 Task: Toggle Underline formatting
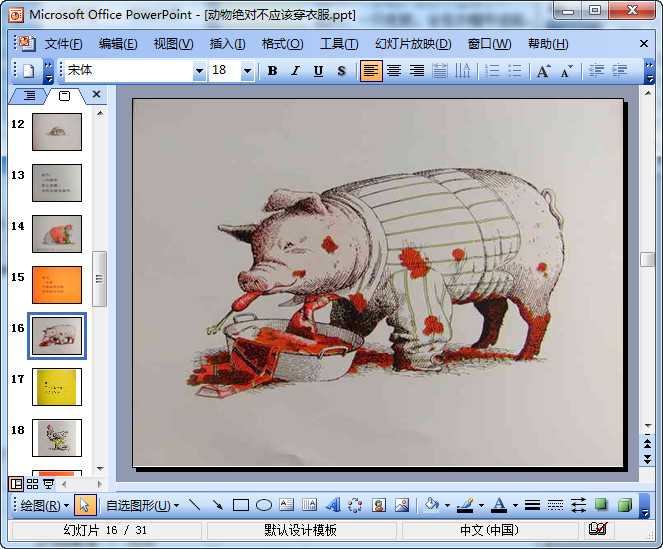coord(318,71)
